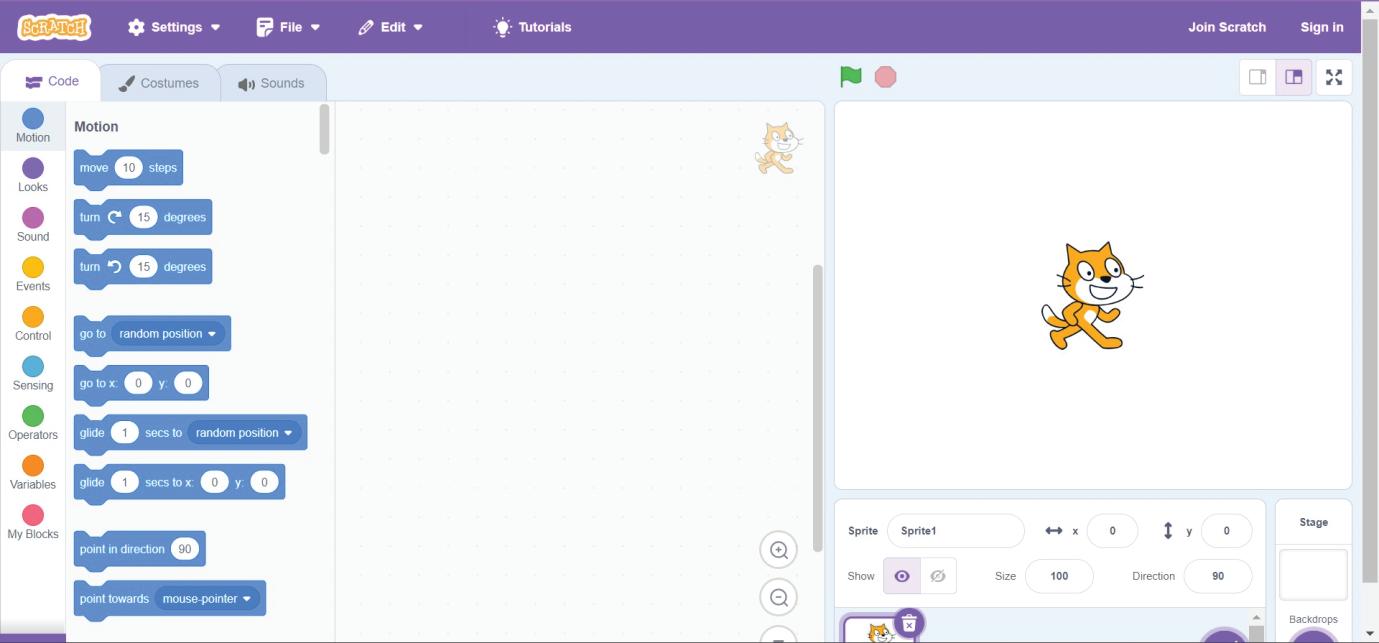This screenshot has height=643, width=1379.
Task: Enter full screen stage mode
Action: 1334,77
